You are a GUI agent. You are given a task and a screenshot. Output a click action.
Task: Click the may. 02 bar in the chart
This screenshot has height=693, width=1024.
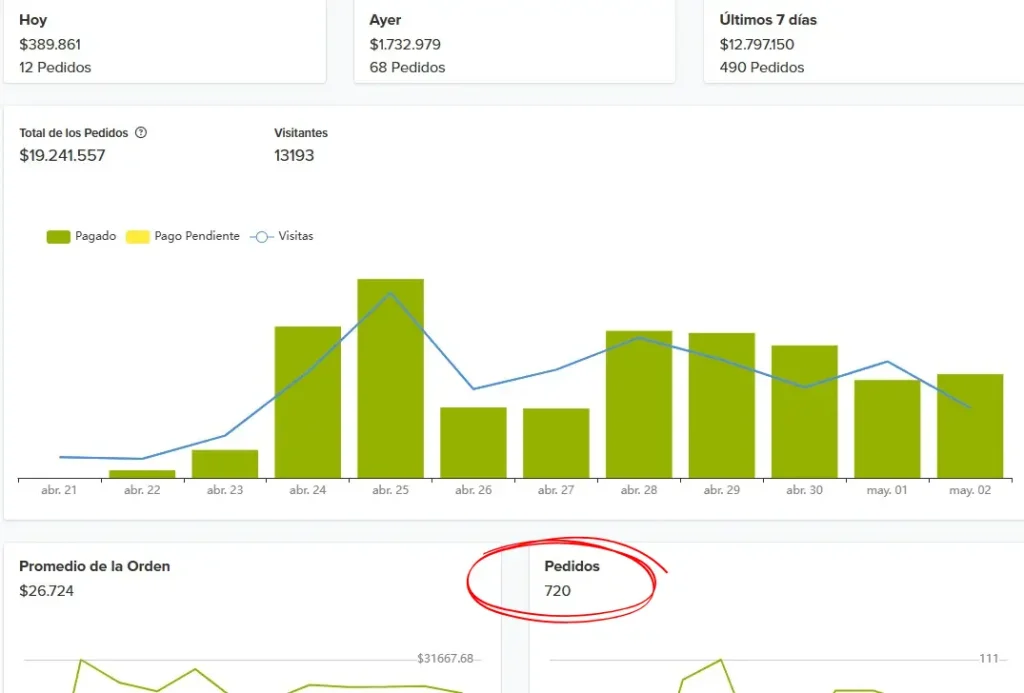(x=969, y=426)
